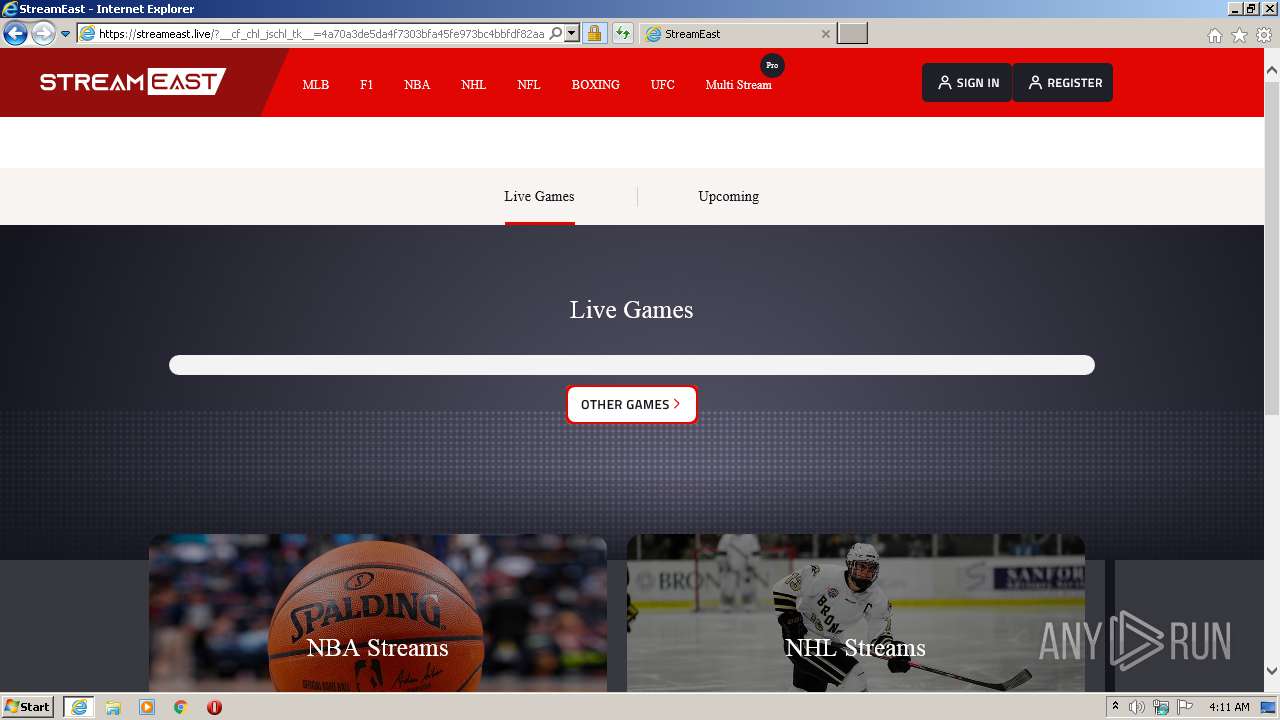Open Favorites star icon
The height and width of the screenshot is (720, 1280).
click(1239, 35)
